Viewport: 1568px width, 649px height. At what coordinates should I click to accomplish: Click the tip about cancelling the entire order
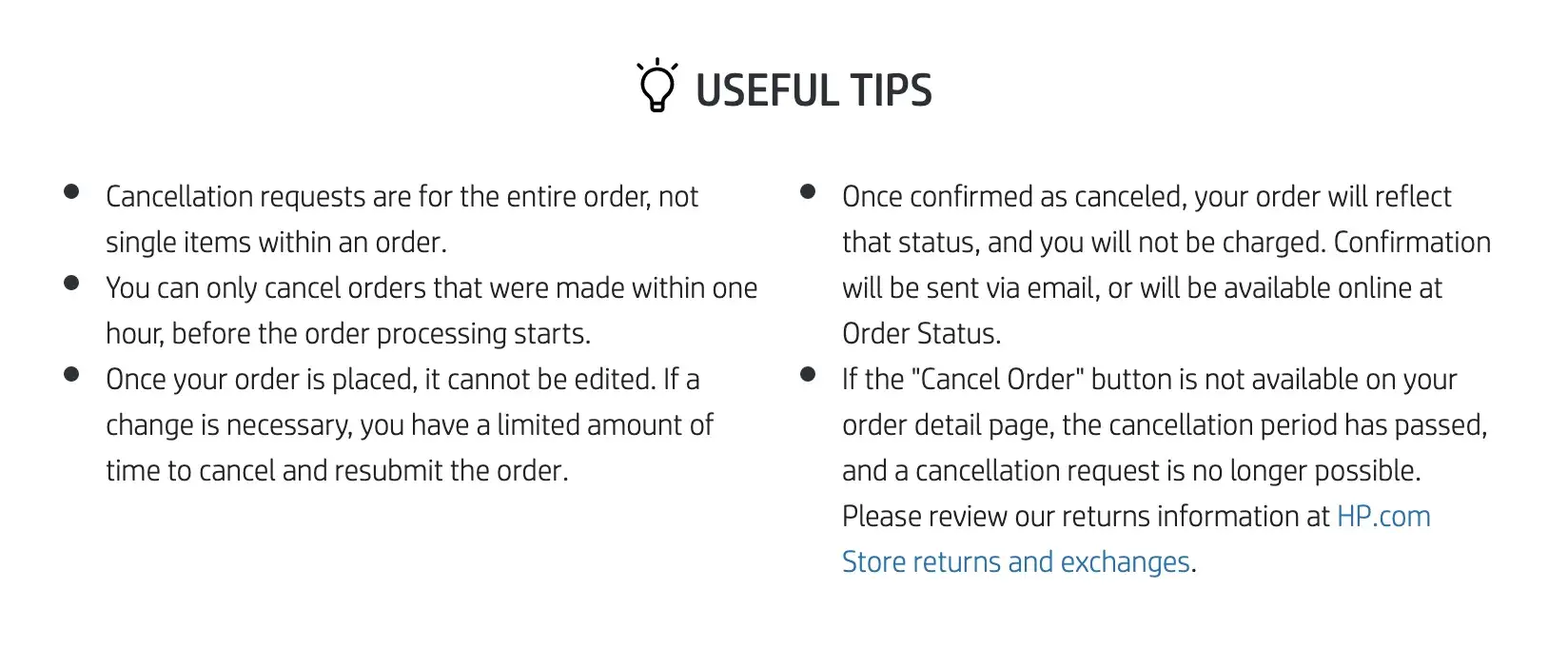point(402,197)
